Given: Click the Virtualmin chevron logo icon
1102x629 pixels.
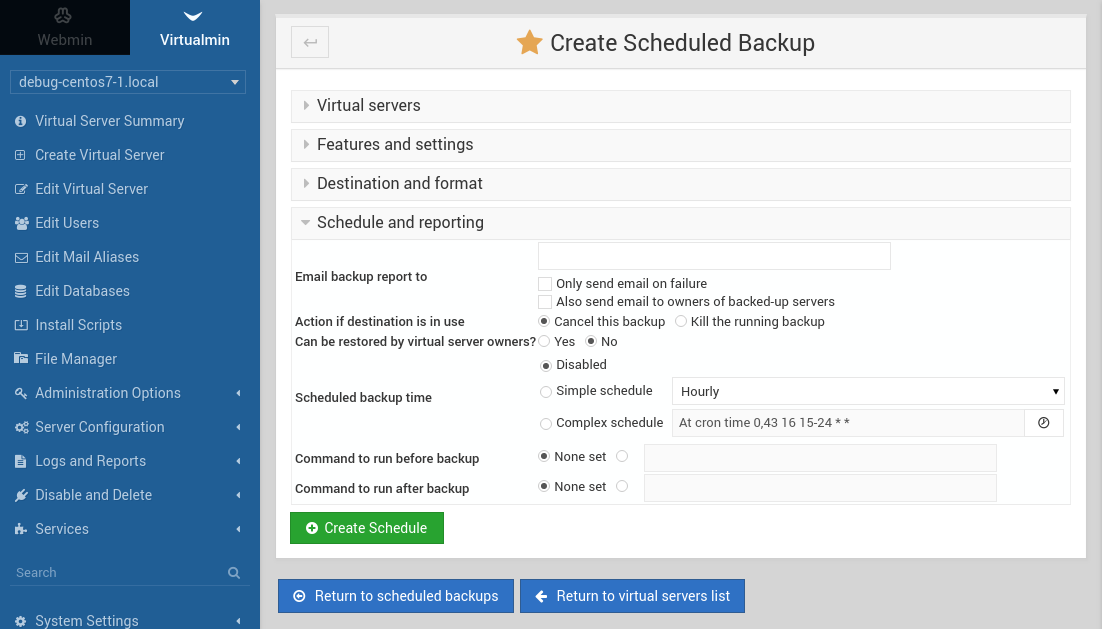Looking at the screenshot, I should tap(193, 15).
